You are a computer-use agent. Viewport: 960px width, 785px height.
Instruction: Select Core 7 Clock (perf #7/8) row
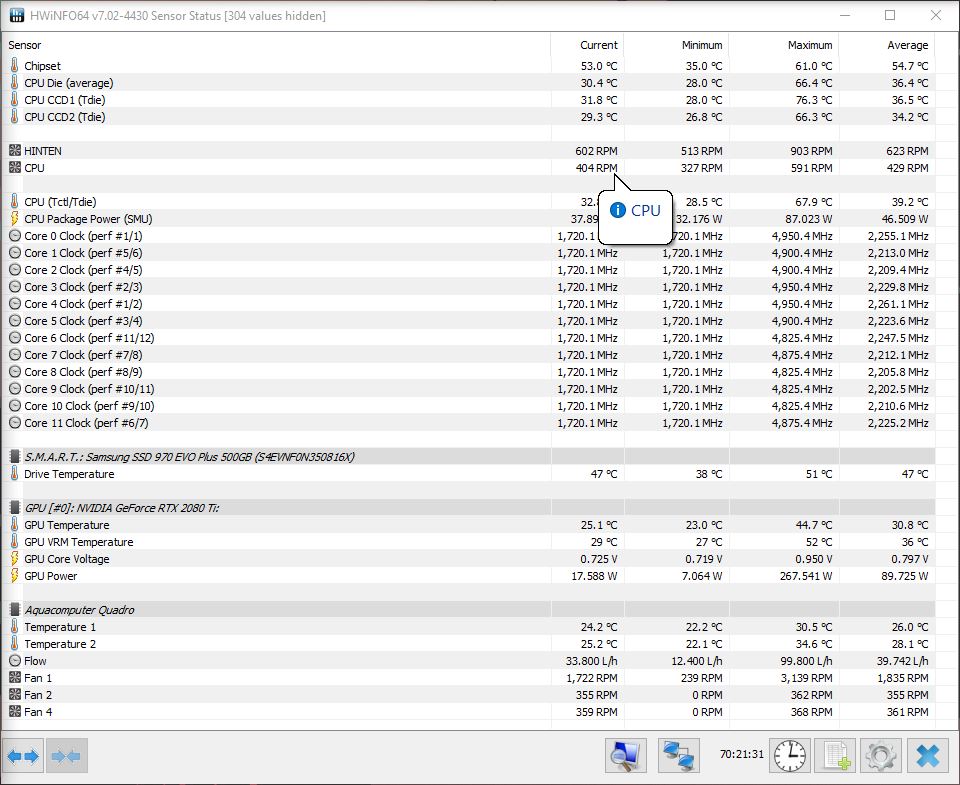click(x=468, y=355)
